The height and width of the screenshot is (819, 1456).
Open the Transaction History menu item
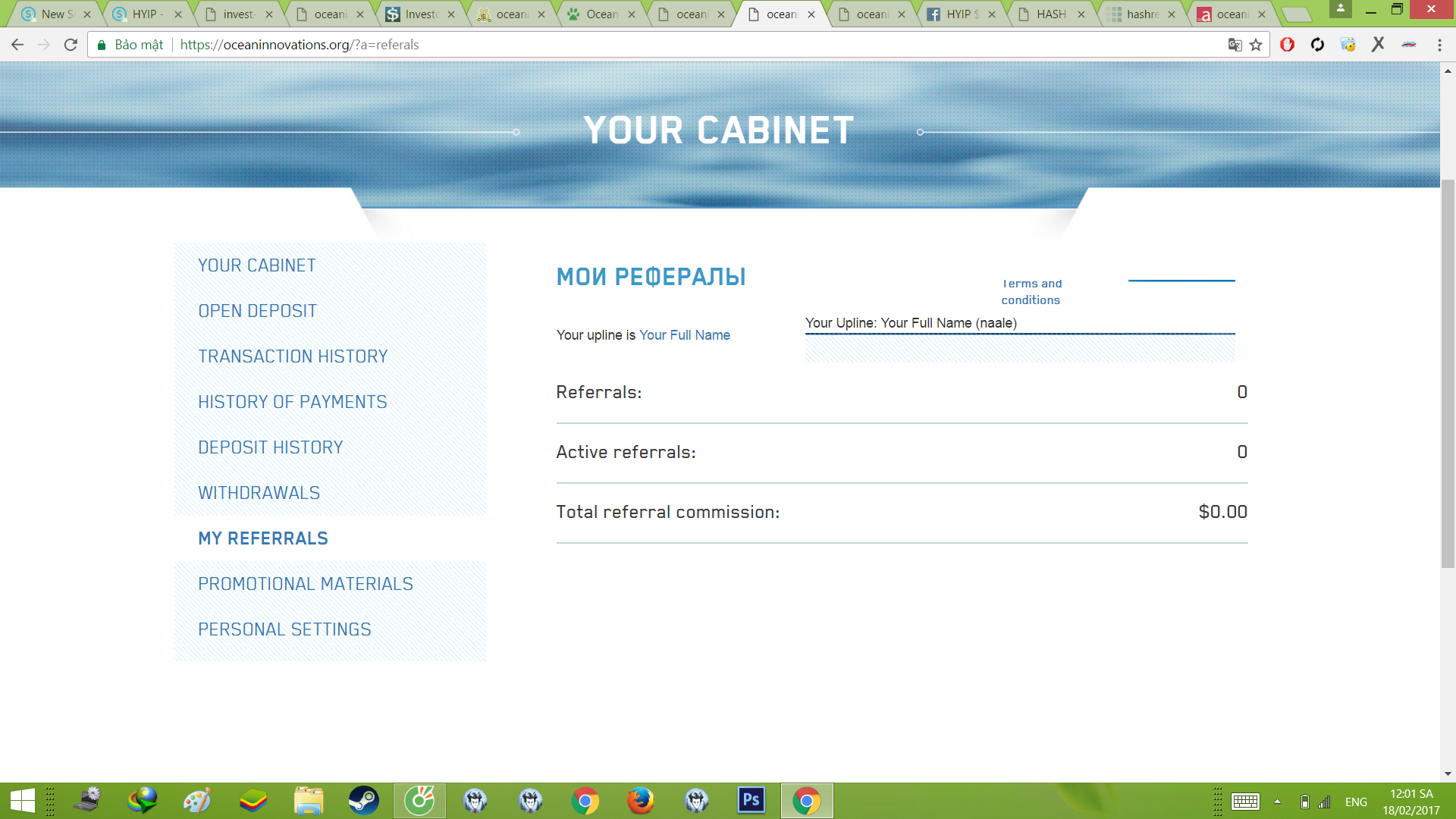(x=293, y=356)
